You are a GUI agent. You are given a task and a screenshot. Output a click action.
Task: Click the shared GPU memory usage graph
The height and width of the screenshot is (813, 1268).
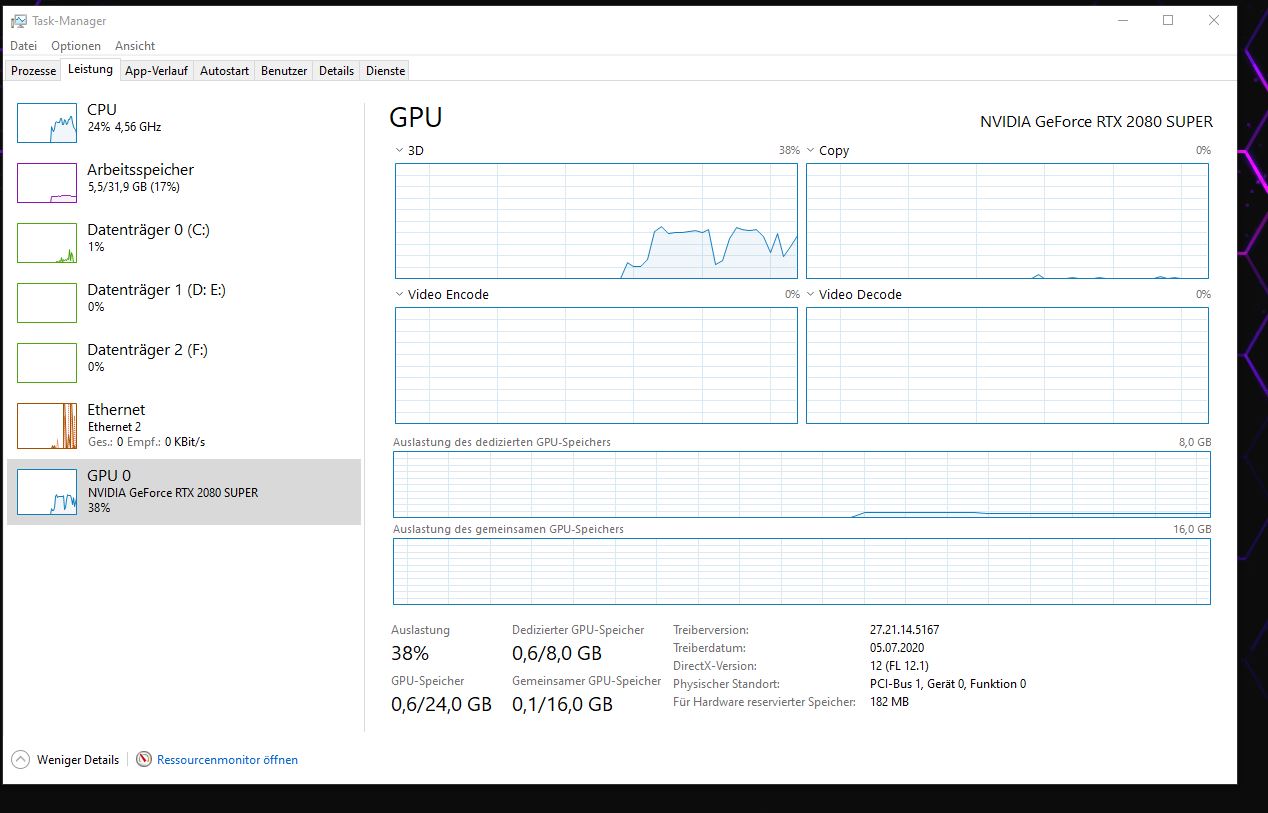(801, 571)
